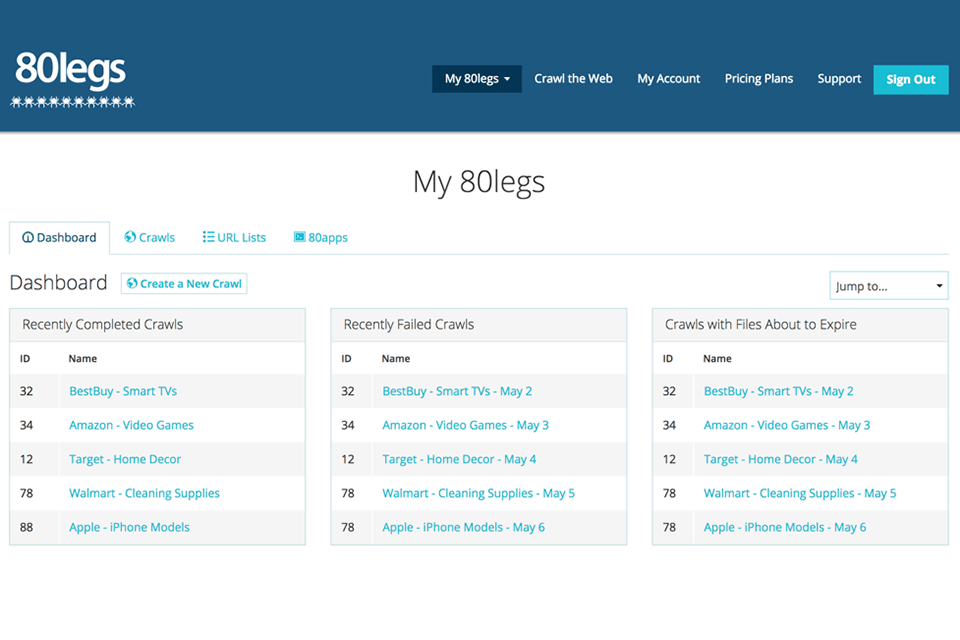Switch to the URL Lists tab

click(x=234, y=238)
